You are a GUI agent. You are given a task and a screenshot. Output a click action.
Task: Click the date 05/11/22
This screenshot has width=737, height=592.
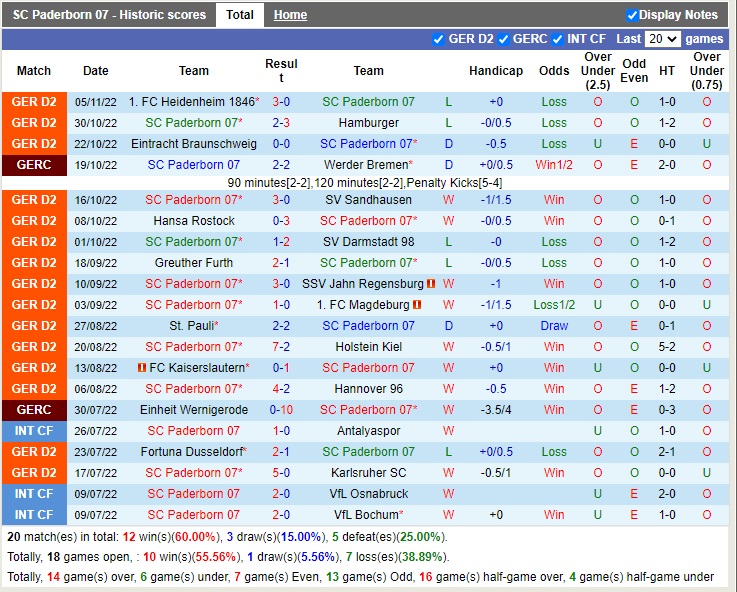95,102
